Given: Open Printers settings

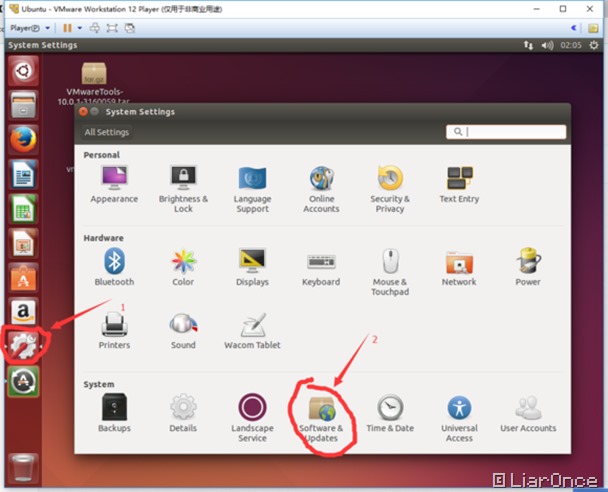Looking at the screenshot, I should point(114,331).
